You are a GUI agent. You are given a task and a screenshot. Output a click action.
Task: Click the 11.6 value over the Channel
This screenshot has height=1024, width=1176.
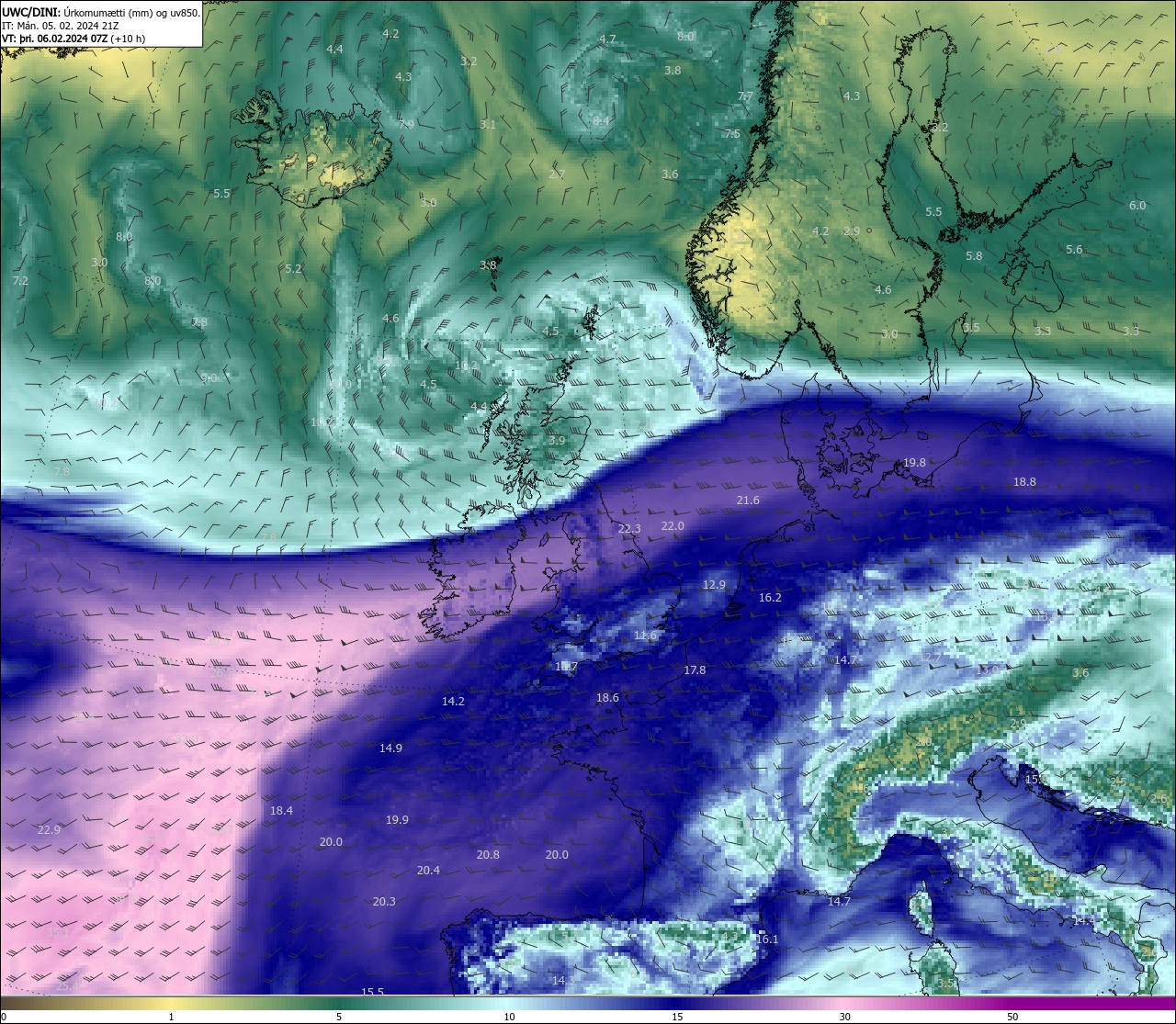[x=645, y=636]
